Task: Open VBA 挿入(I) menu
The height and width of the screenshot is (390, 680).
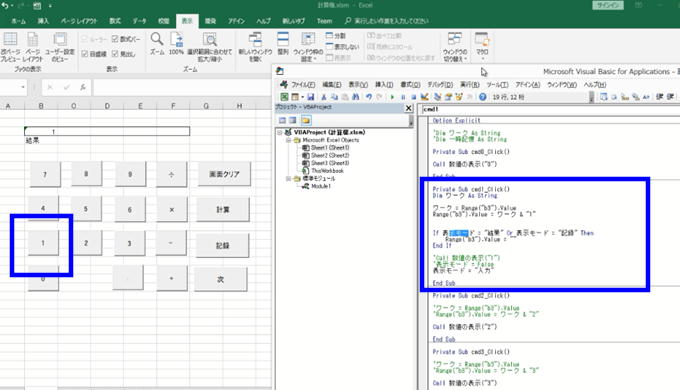Action: point(384,85)
